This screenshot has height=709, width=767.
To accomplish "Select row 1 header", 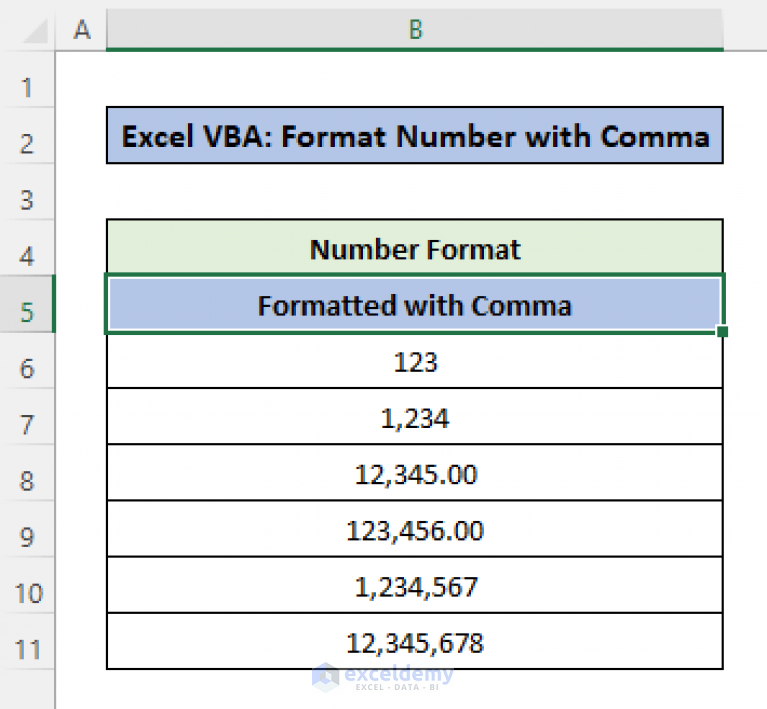I will (x=27, y=79).
